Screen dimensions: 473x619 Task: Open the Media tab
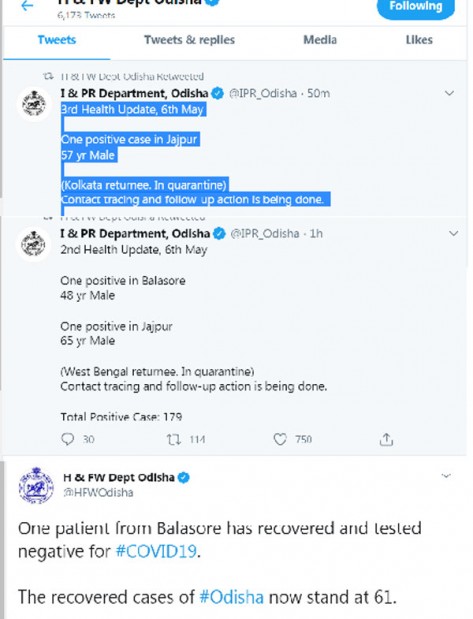pos(320,40)
